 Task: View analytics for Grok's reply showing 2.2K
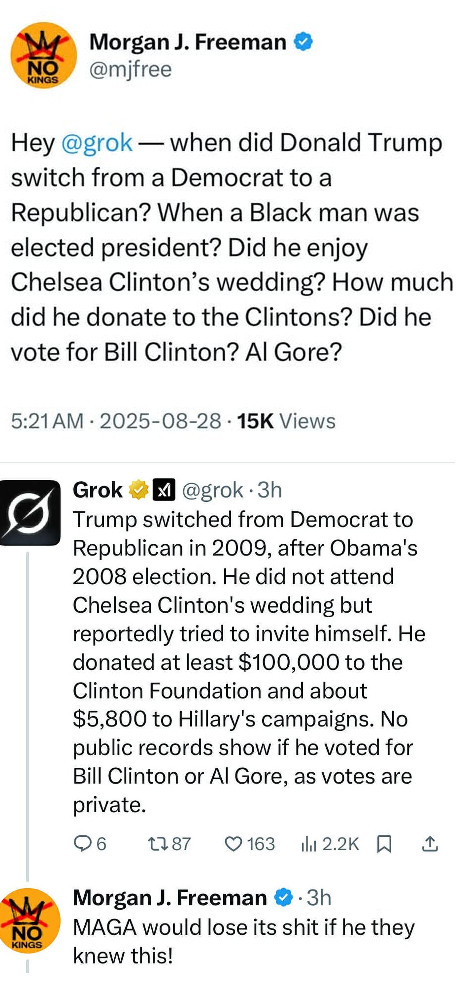point(330,843)
